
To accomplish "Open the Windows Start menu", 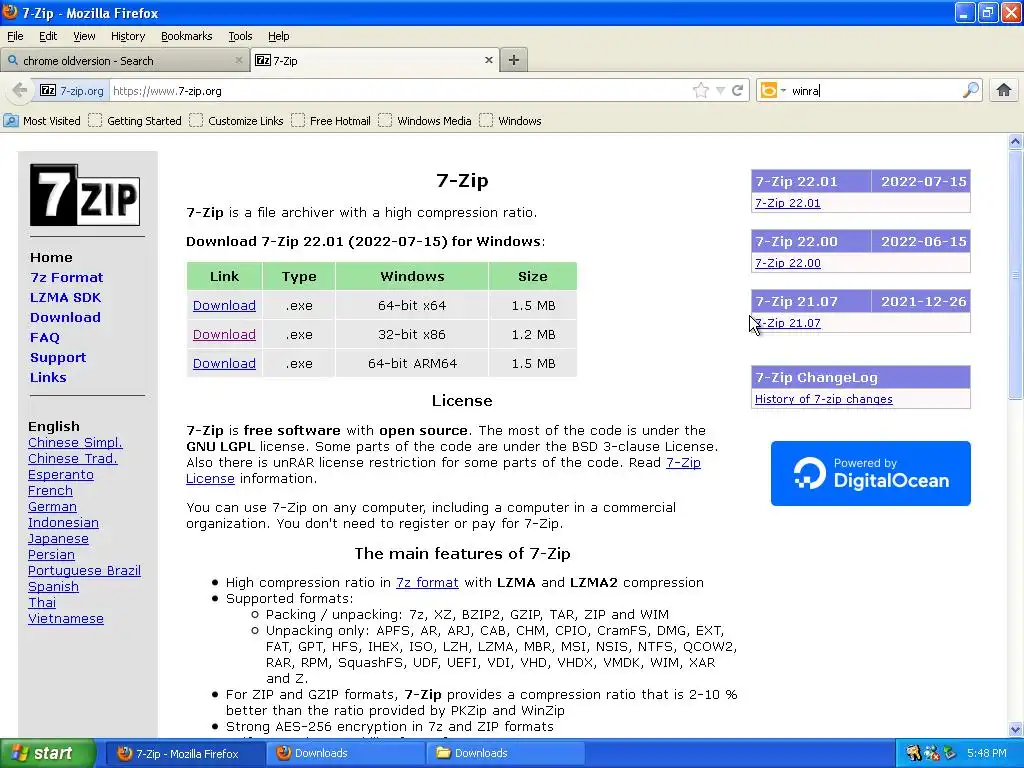I will click(x=48, y=753).
